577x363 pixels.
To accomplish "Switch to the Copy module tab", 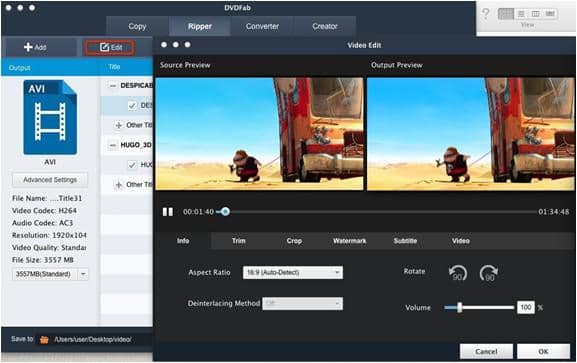I will click(x=137, y=27).
